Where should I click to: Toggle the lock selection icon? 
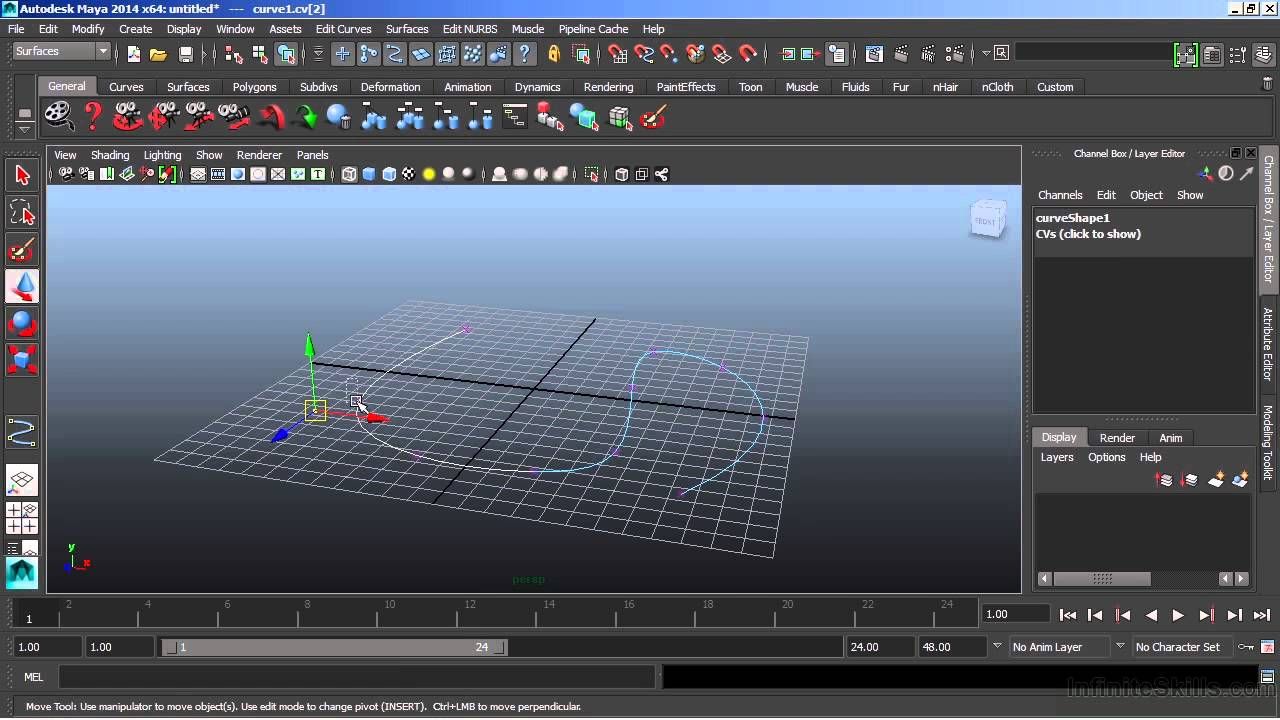[554, 54]
